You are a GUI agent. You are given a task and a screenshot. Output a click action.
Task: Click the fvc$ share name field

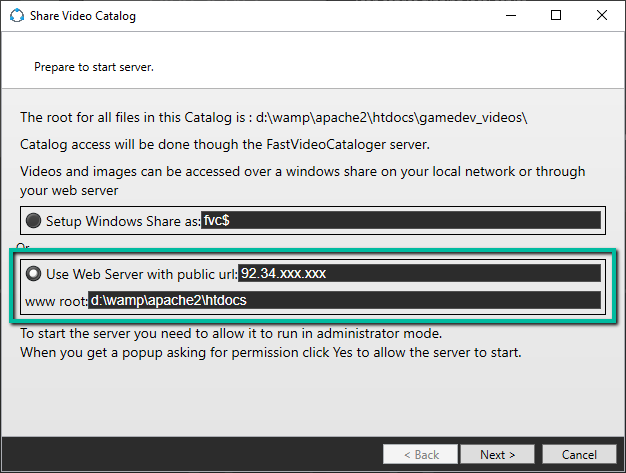coord(400,221)
